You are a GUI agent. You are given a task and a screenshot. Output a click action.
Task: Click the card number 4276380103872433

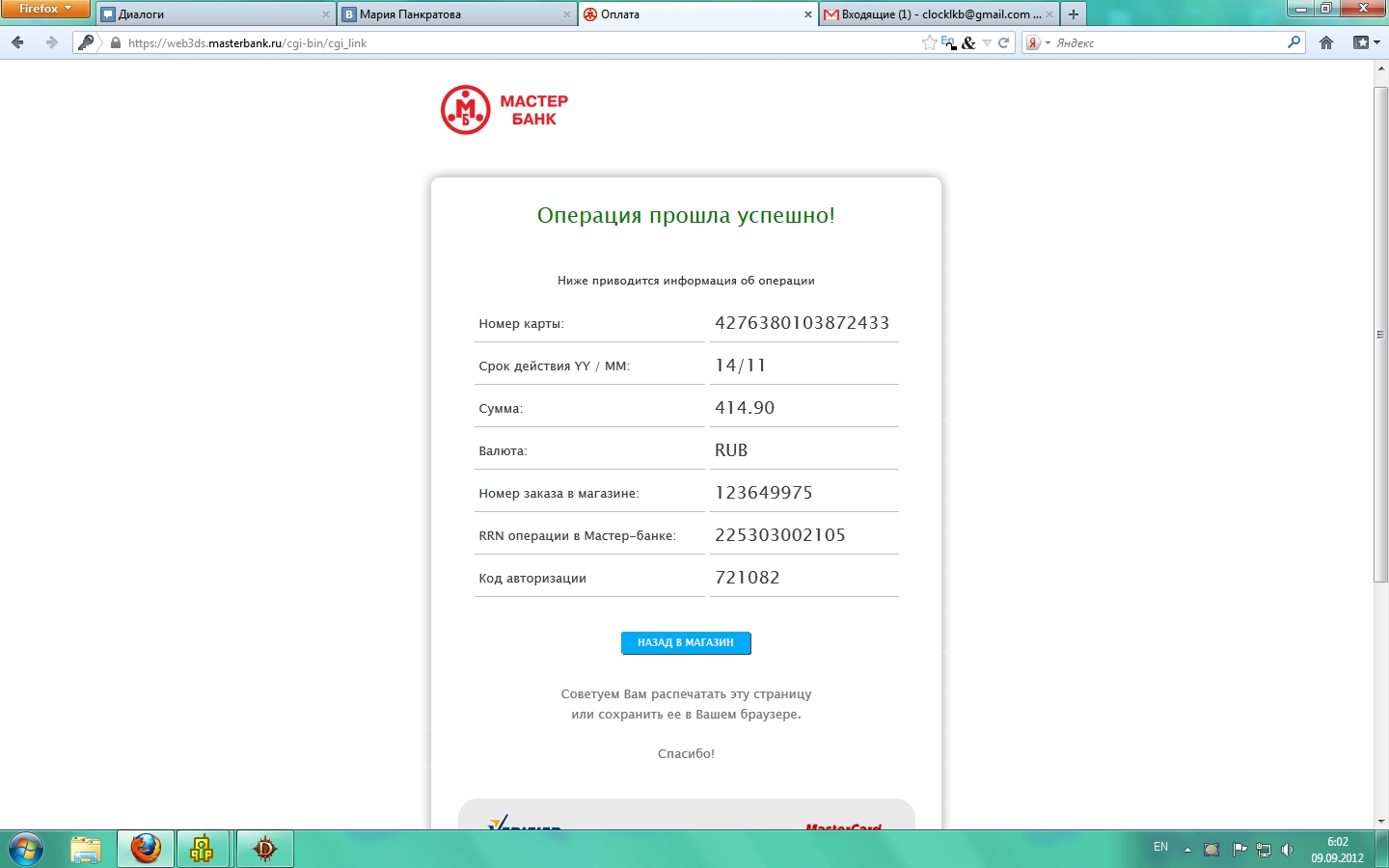[802, 323]
